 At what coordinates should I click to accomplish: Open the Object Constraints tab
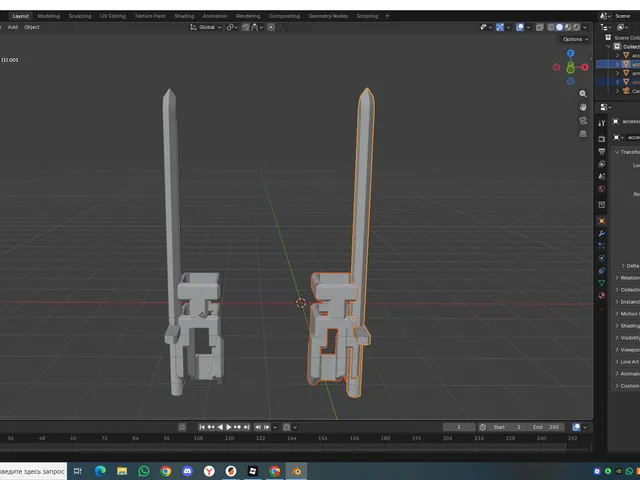tap(602, 271)
